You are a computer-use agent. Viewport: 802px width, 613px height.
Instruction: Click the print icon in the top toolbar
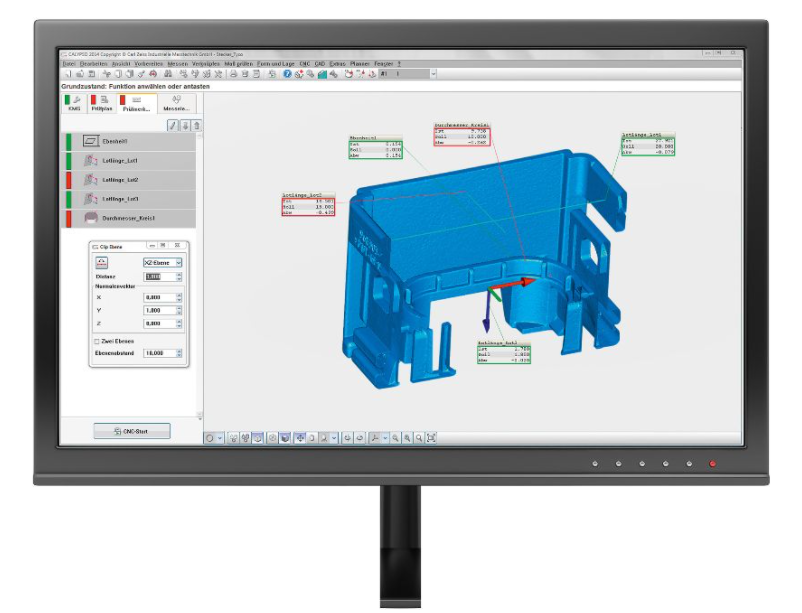point(233,74)
